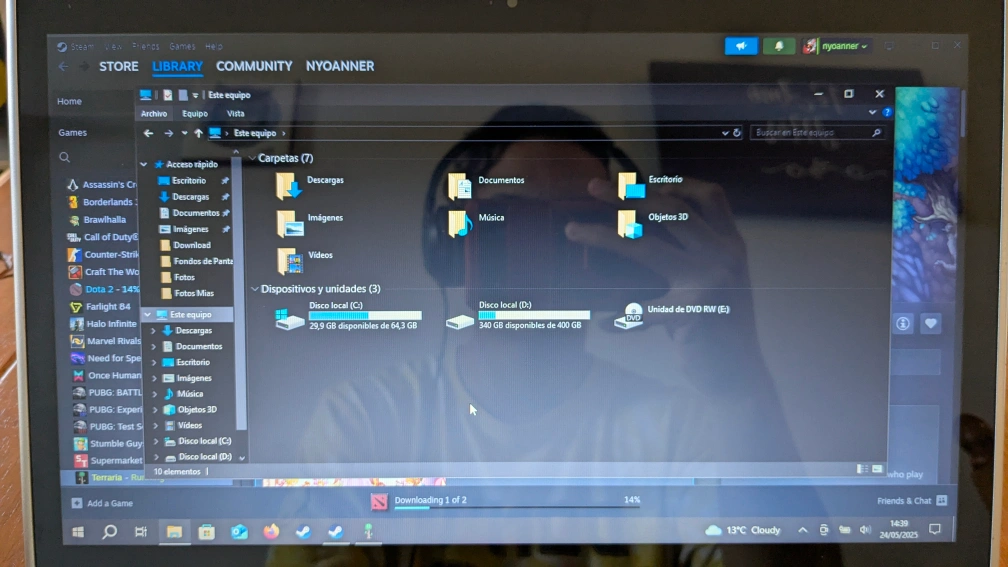The width and height of the screenshot is (1008, 567).
Task: Click Home in Steam library sidebar
Action: pos(69,101)
